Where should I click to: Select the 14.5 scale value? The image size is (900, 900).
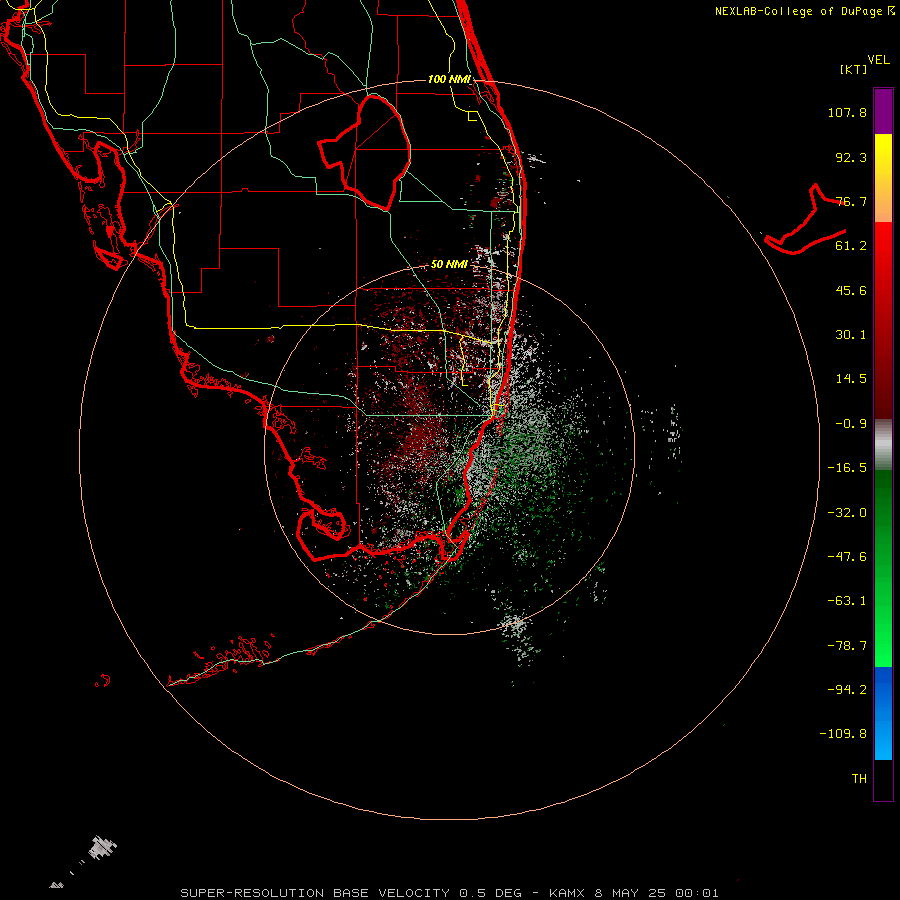851,379
